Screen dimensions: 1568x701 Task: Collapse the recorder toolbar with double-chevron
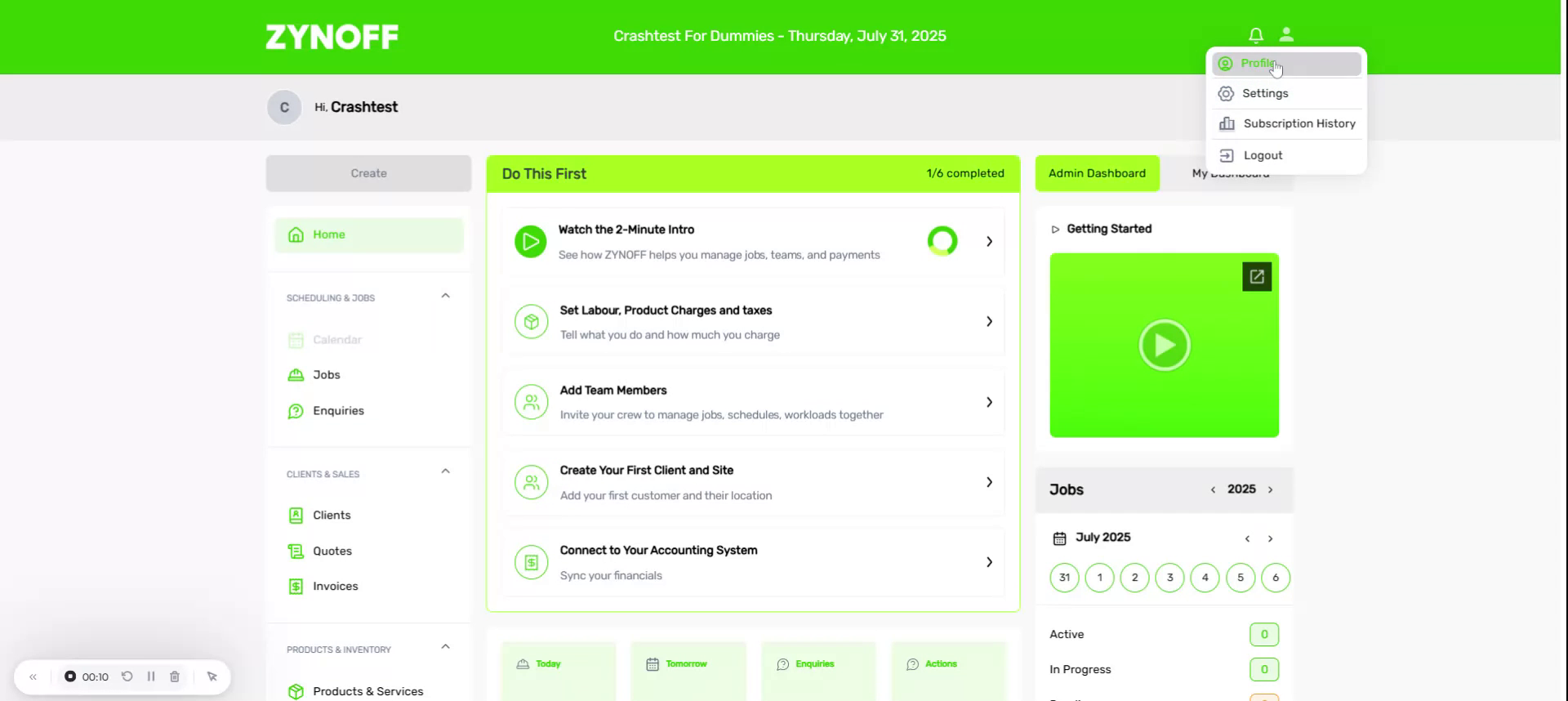tap(33, 676)
